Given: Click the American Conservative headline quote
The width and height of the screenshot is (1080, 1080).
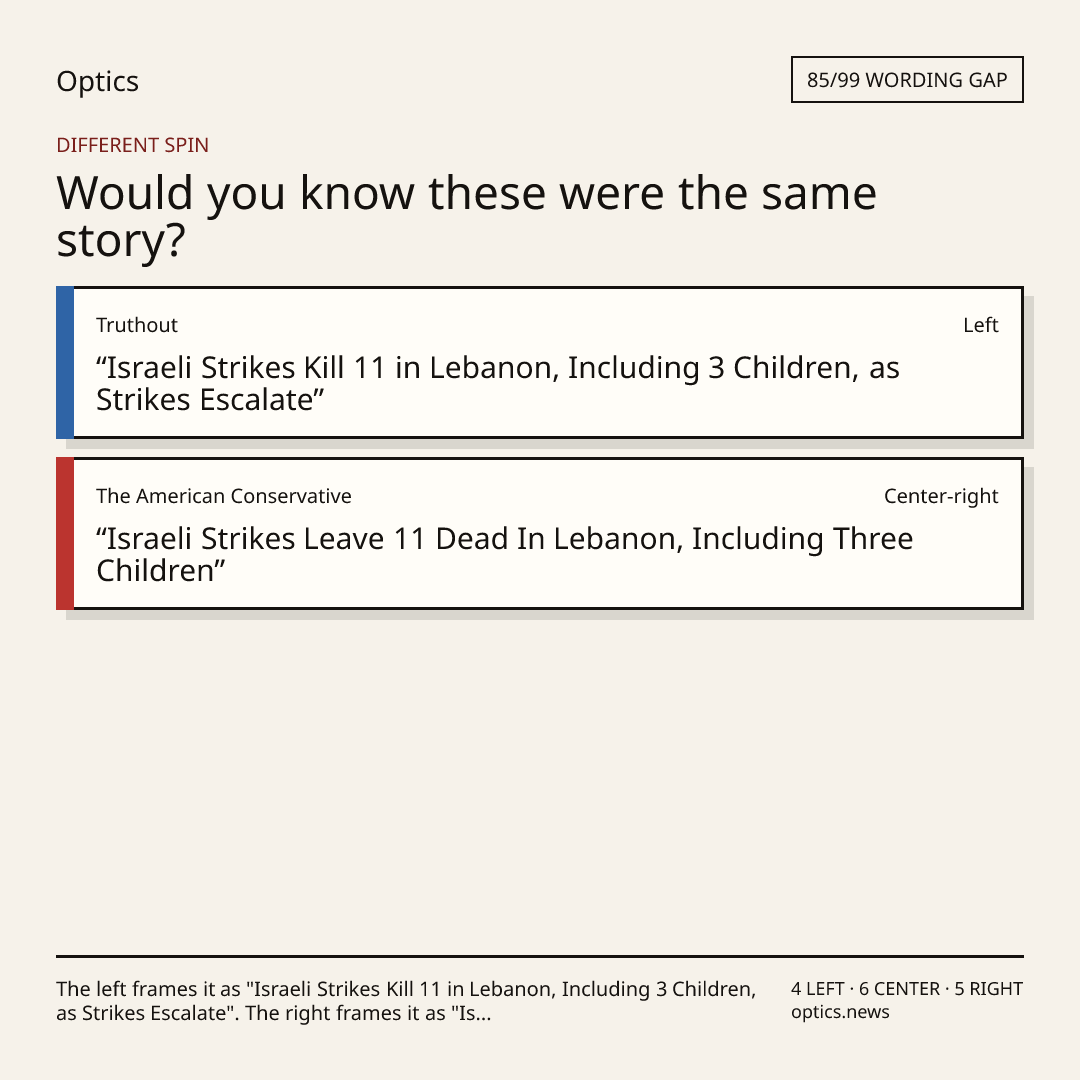Looking at the screenshot, I should tap(504, 554).
